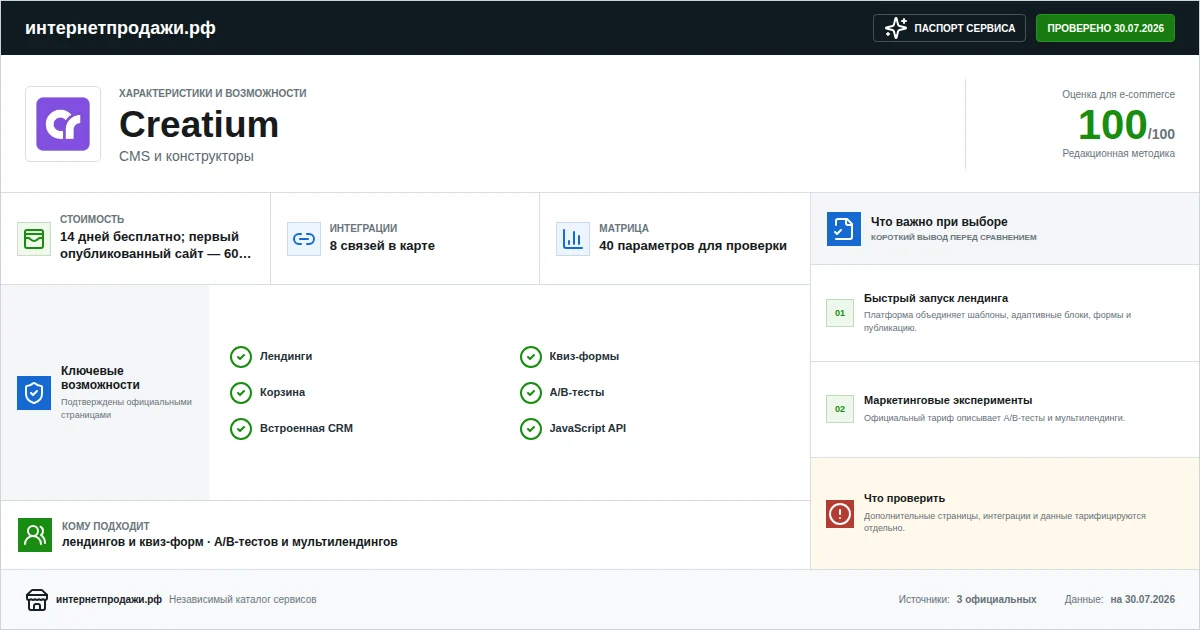The image size is (1200, 630).
Task: Click the green Проверено 30.07.2026 badge
Action: point(1105,28)
